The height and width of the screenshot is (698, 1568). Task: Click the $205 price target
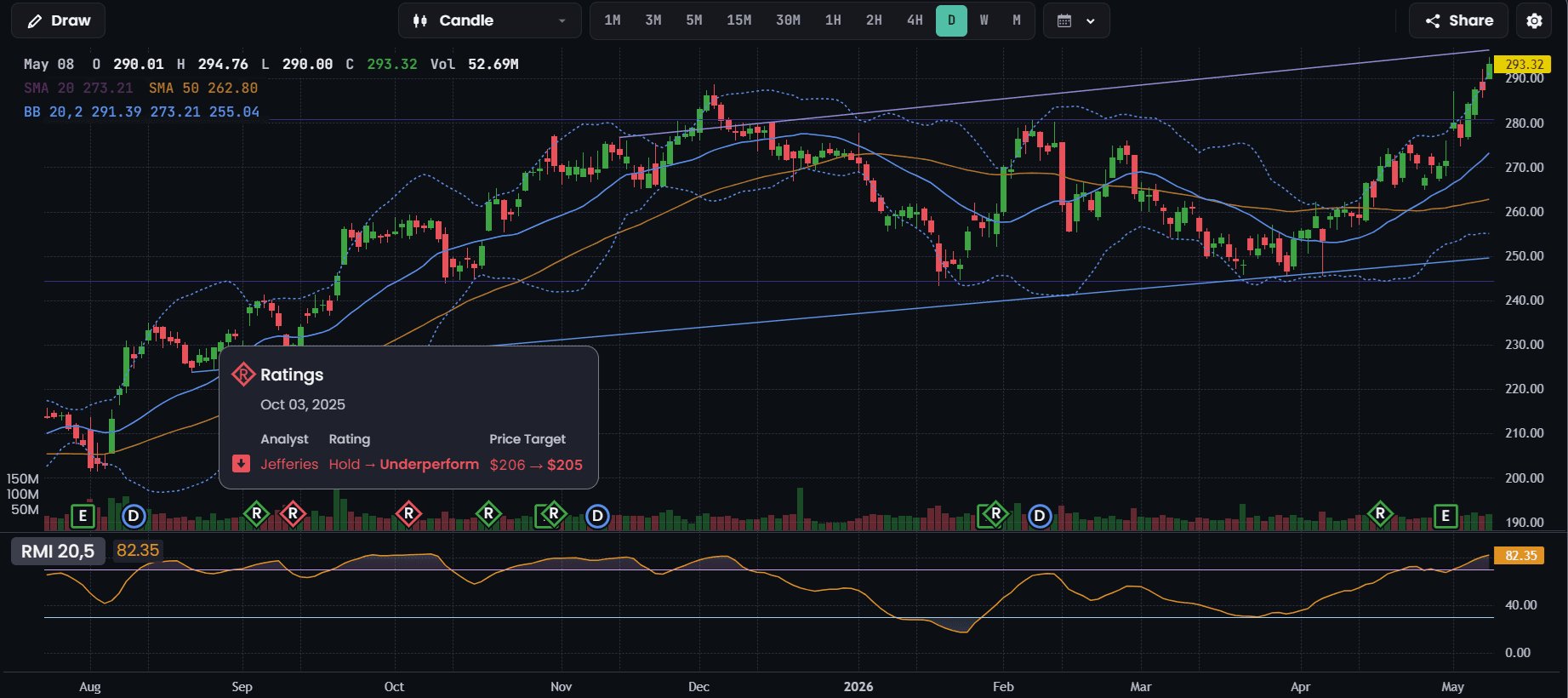(x=565, y=465)
